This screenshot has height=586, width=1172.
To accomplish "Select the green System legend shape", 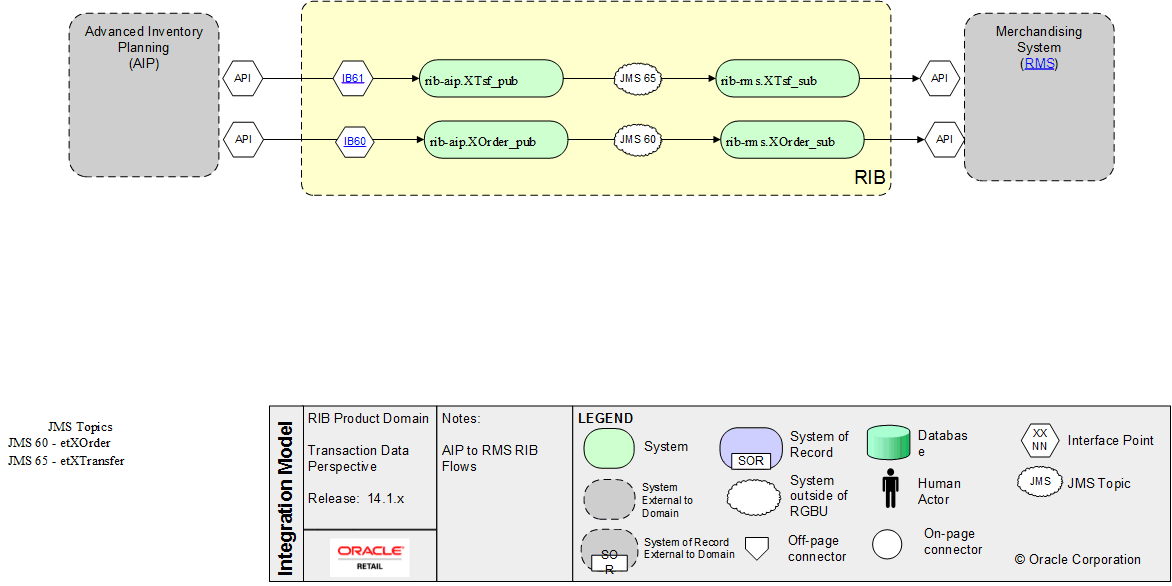I will click(x=609, y=448).
